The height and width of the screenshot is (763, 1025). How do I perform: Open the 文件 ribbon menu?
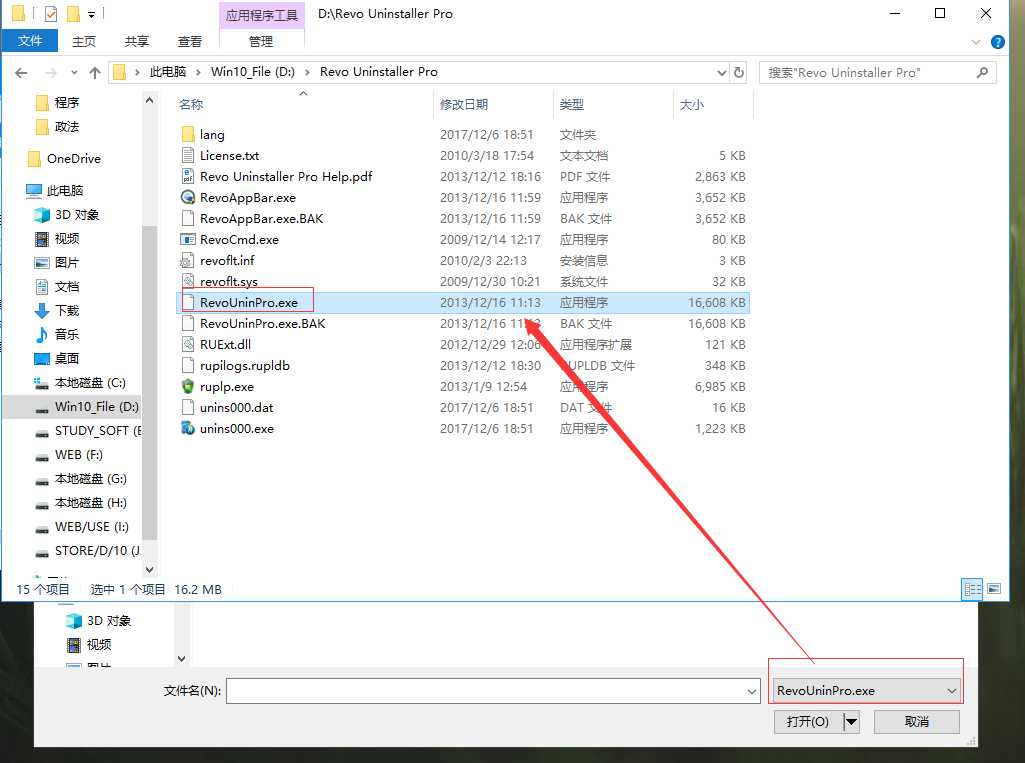pyautogui.click(x=30, y=41)
